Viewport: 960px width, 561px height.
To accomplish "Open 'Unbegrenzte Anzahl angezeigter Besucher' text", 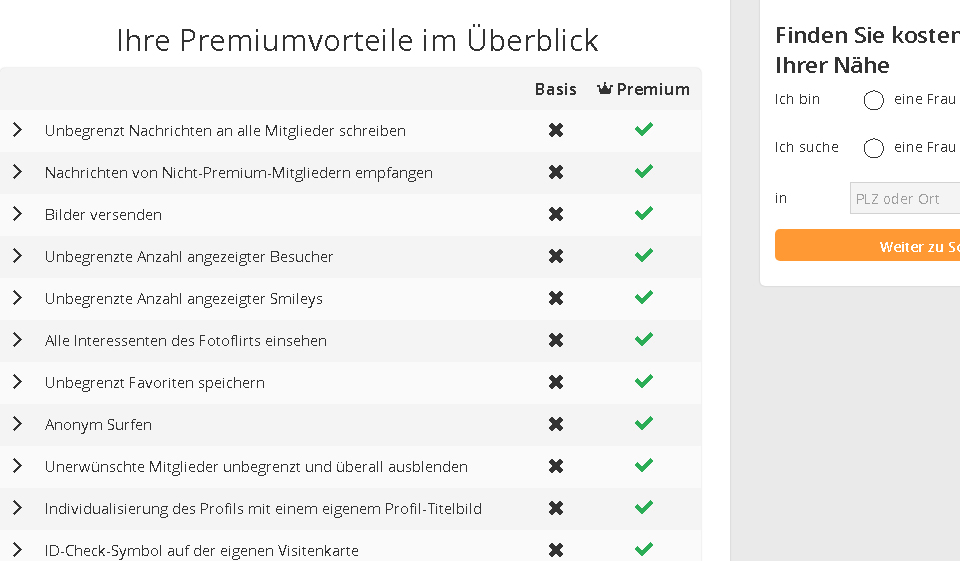I will (189, 256).
